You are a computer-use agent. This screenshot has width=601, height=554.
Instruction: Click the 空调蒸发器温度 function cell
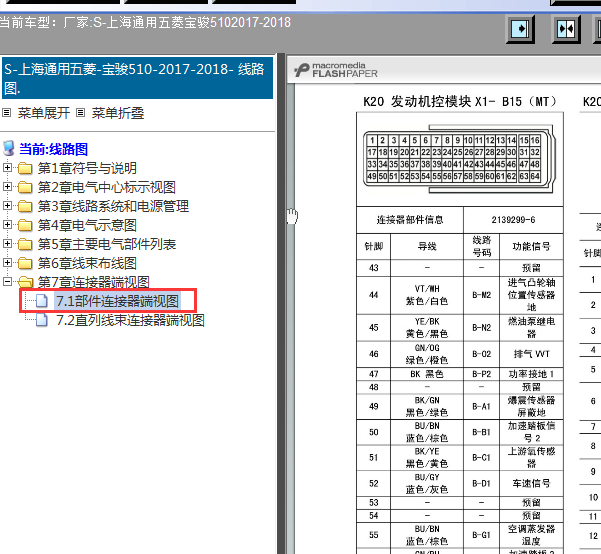(531, 535)
